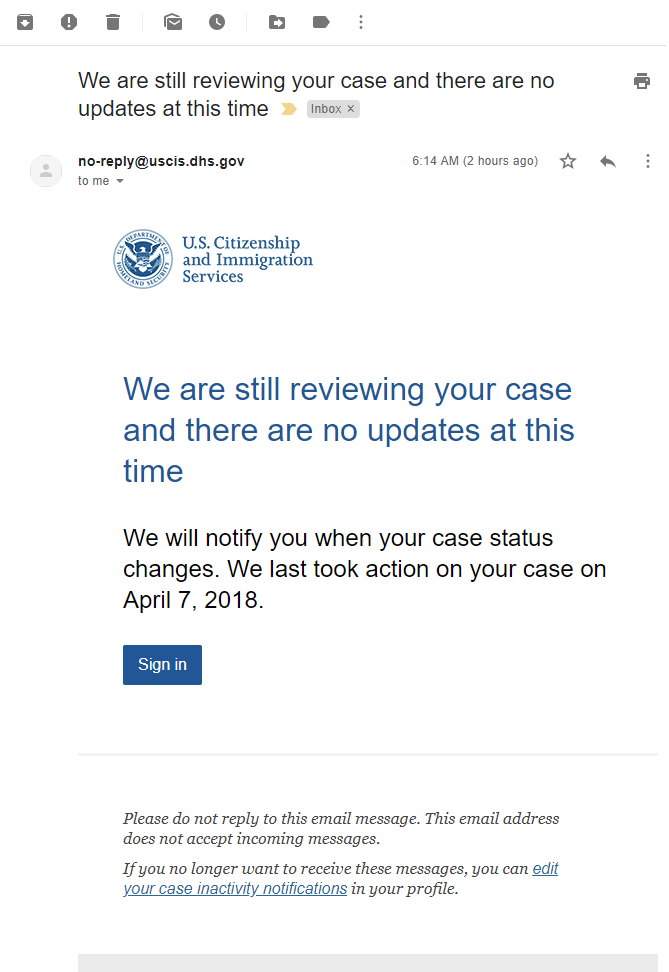Report email as spam
Screen dimensions: 669x972
tap(69, 22)
